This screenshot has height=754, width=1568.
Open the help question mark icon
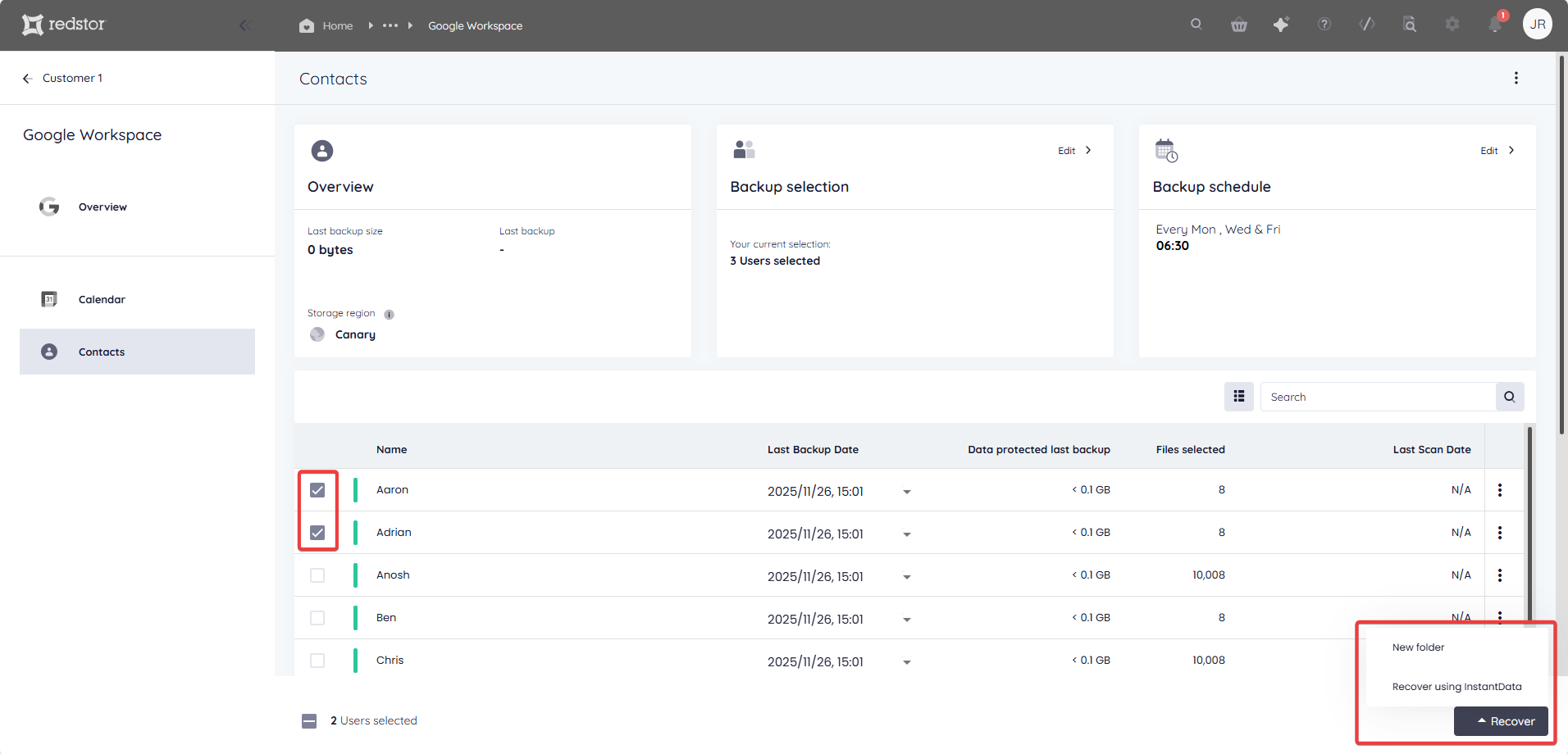click(x=1324, y=25)
